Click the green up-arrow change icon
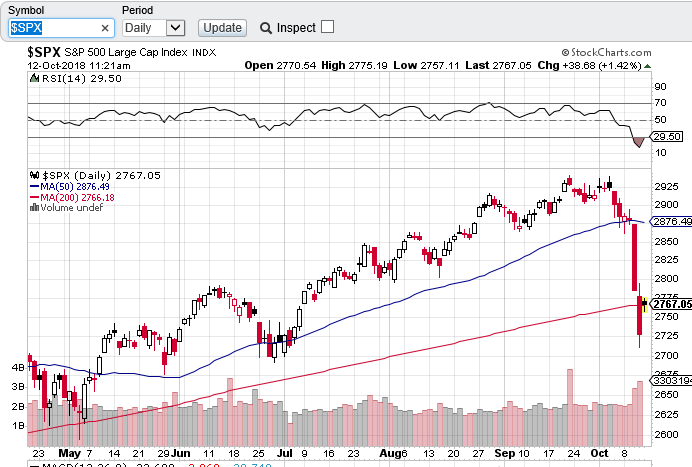 click(647, 66)
